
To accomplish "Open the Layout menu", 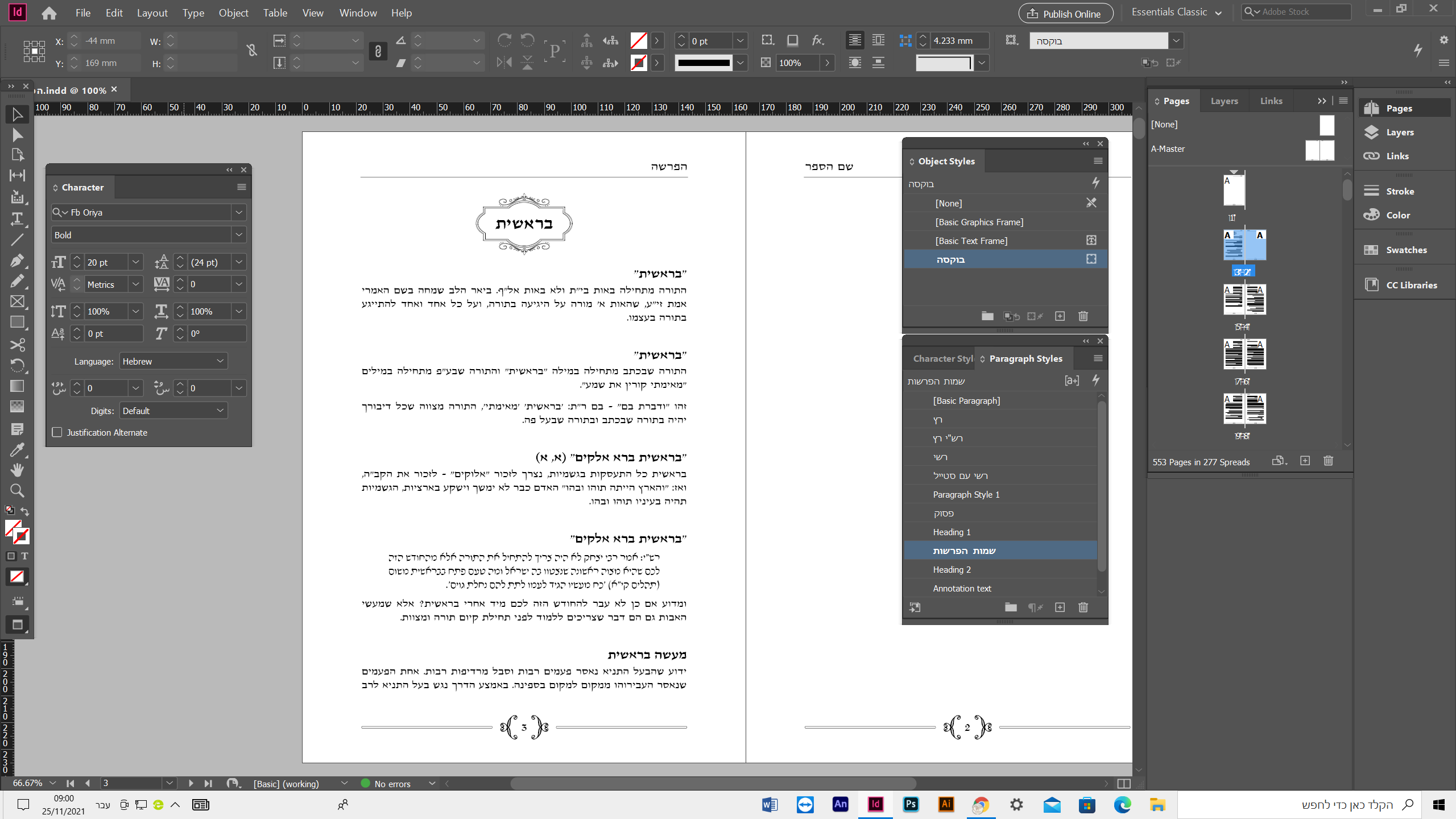I will click(x=152, y=13).
